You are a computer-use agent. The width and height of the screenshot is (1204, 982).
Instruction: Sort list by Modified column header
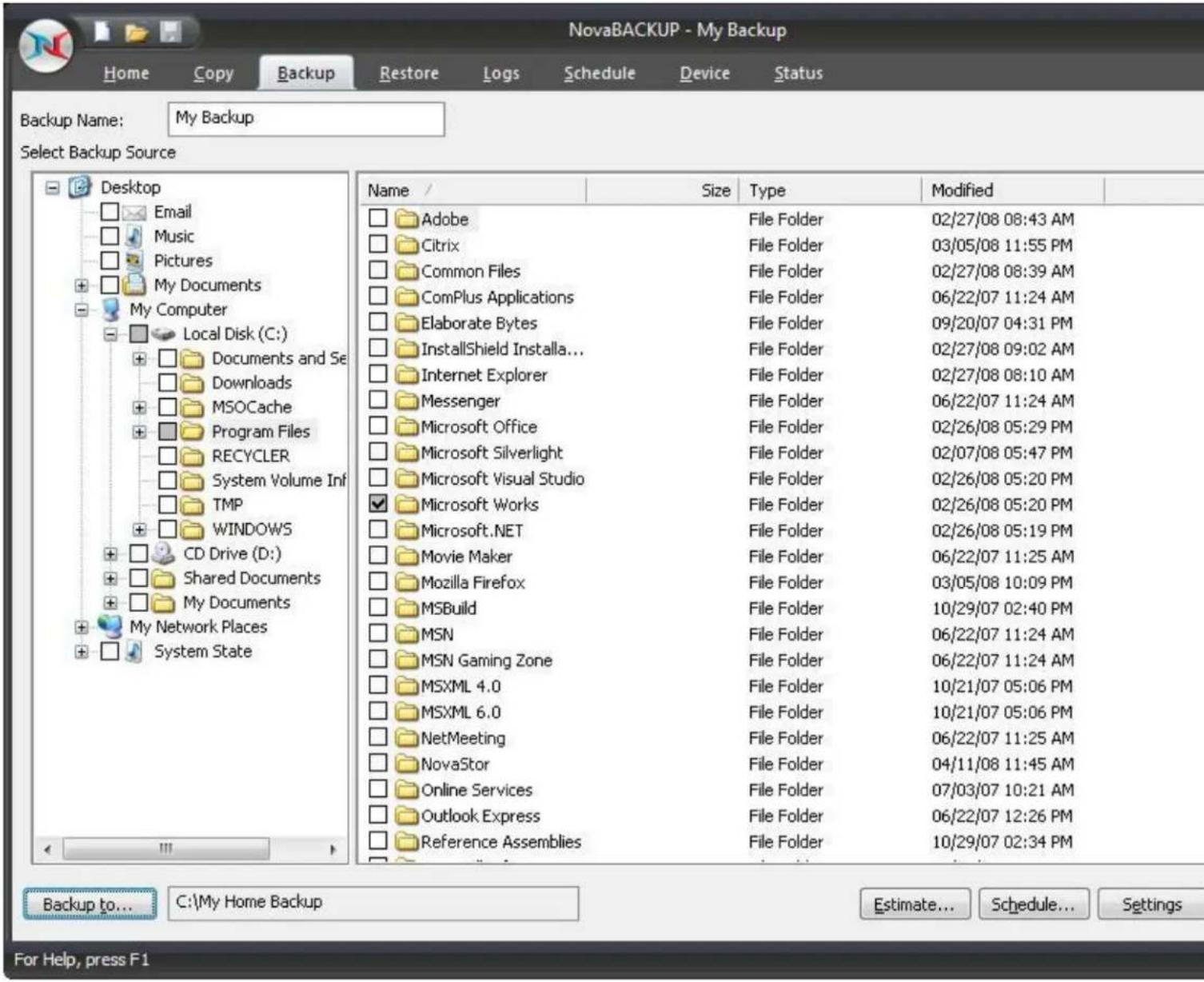[1012, 190]
